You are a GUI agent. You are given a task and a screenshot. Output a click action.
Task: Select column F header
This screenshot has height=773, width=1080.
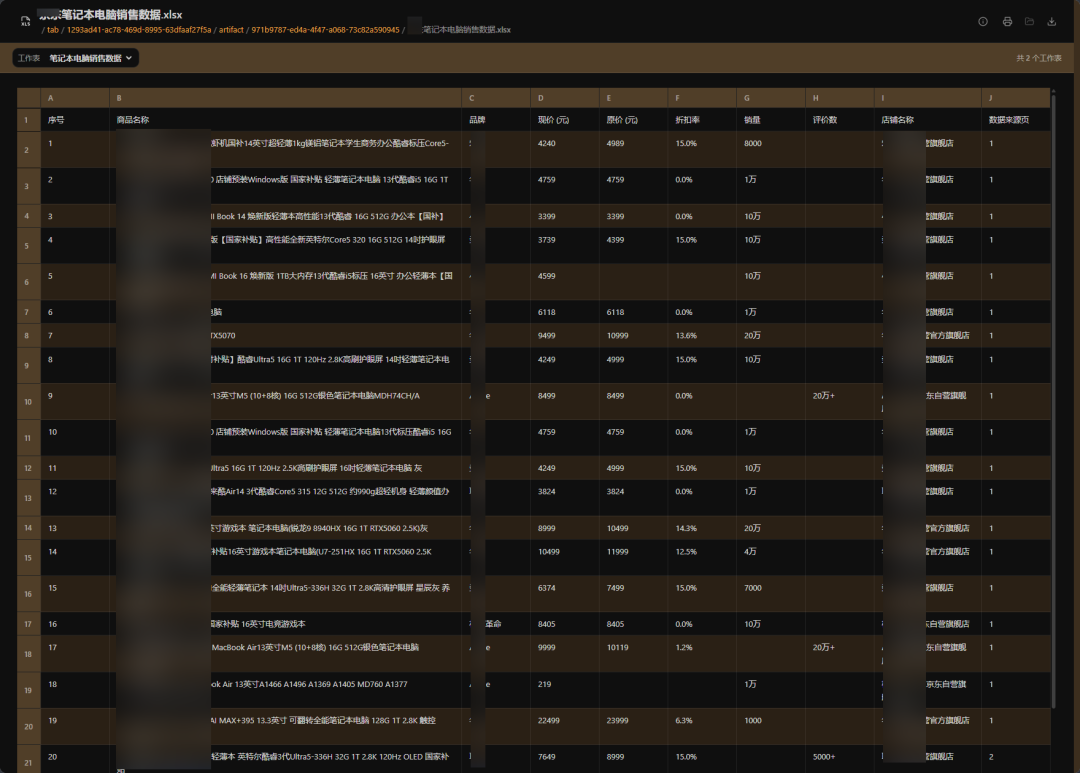pos(702,98)
